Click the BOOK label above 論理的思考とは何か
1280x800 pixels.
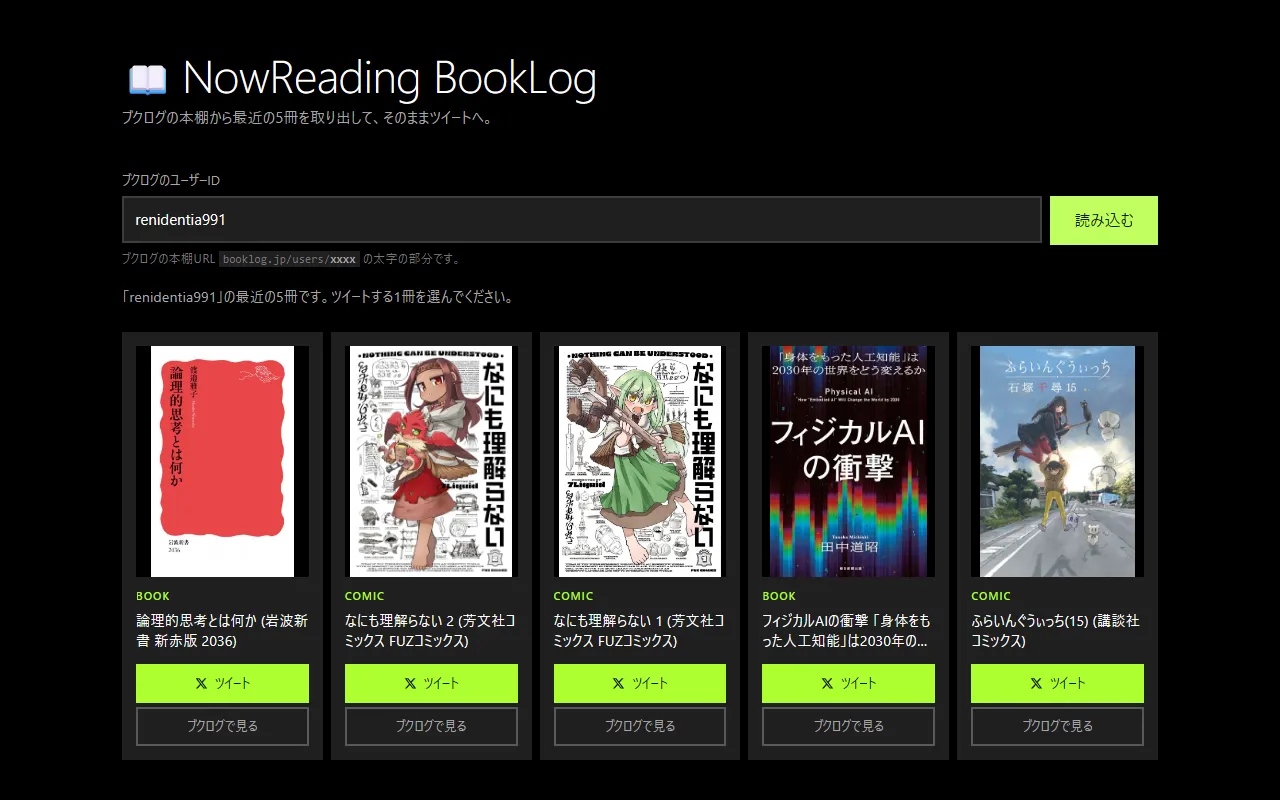(x=153, y=596)
